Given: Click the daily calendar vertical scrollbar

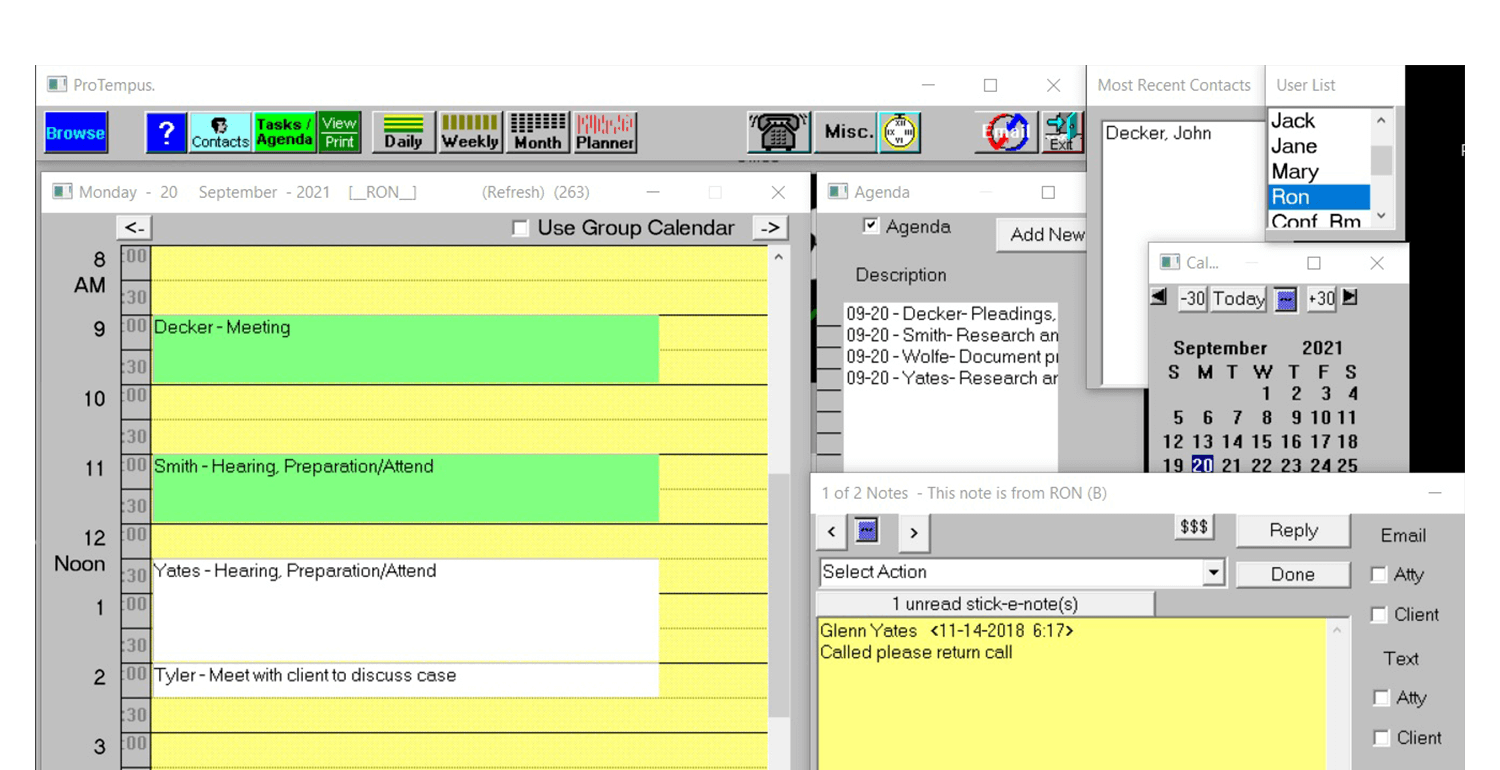Looking at the screenshot, I should (778, 500).
